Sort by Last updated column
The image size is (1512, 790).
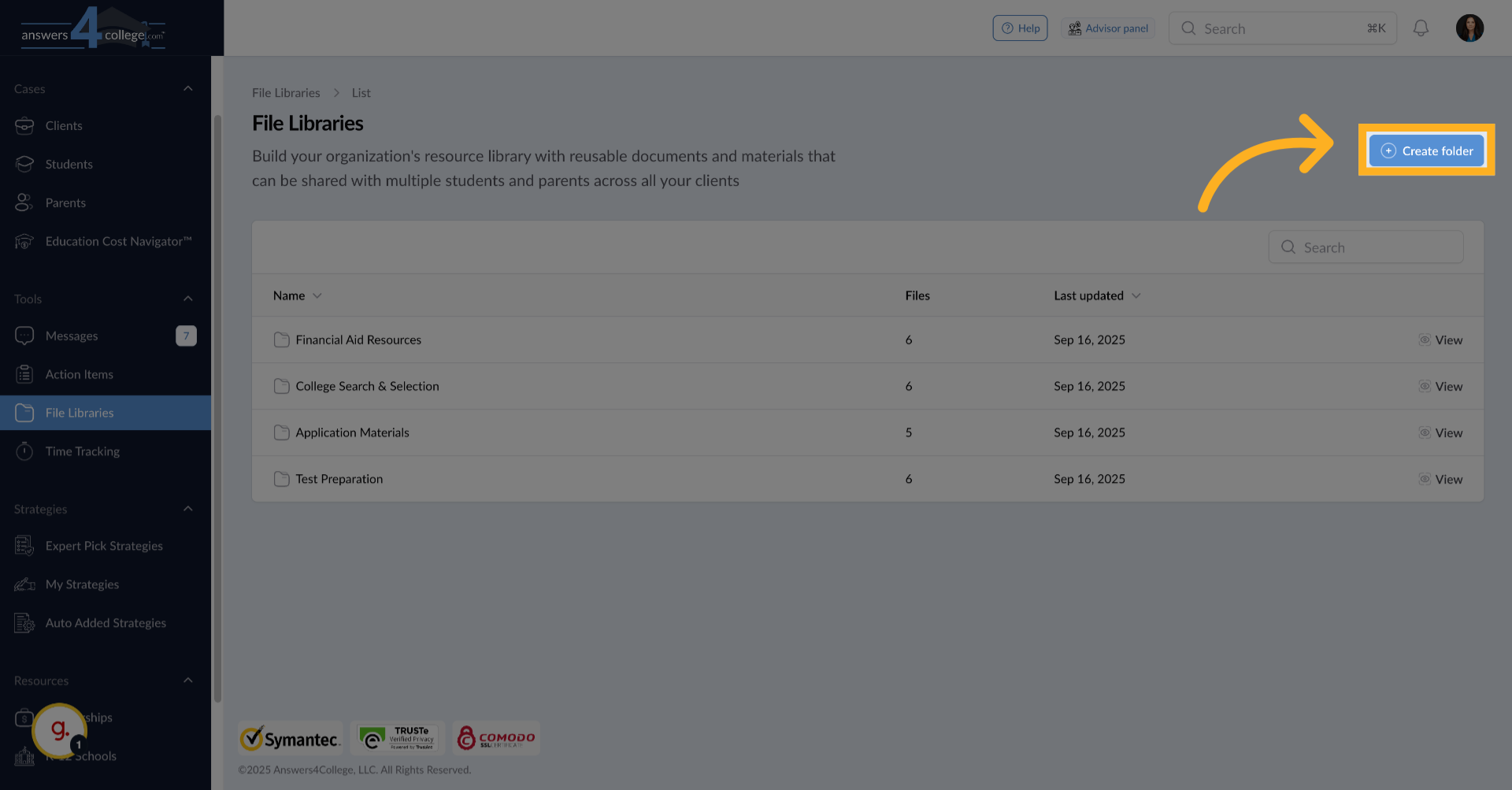1096,295
